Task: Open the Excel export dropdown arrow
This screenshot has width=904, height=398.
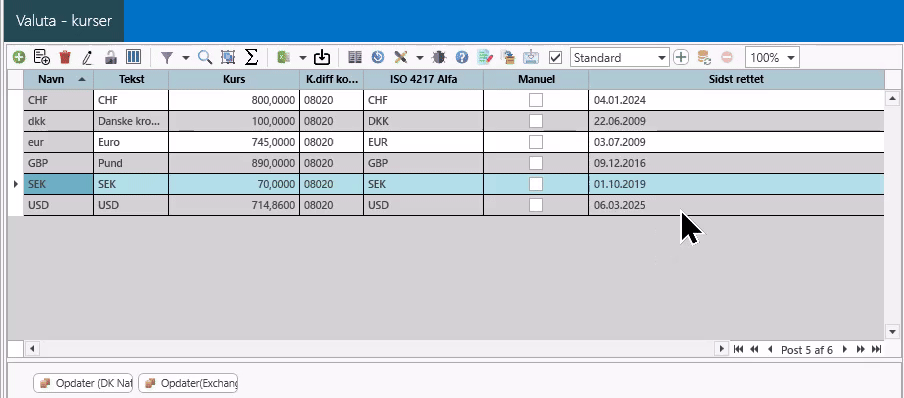Action: click(x=303, y=57)
